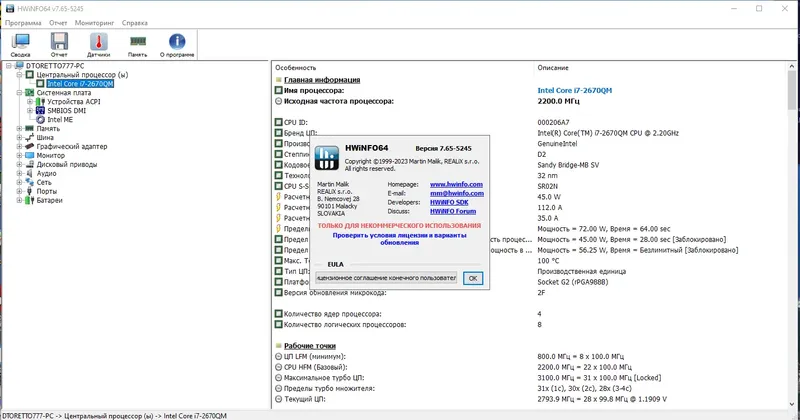Click the mm@hwinfo.com e-mail link
The width and height of the screenshot is (800, 420).
coord(457,193)
